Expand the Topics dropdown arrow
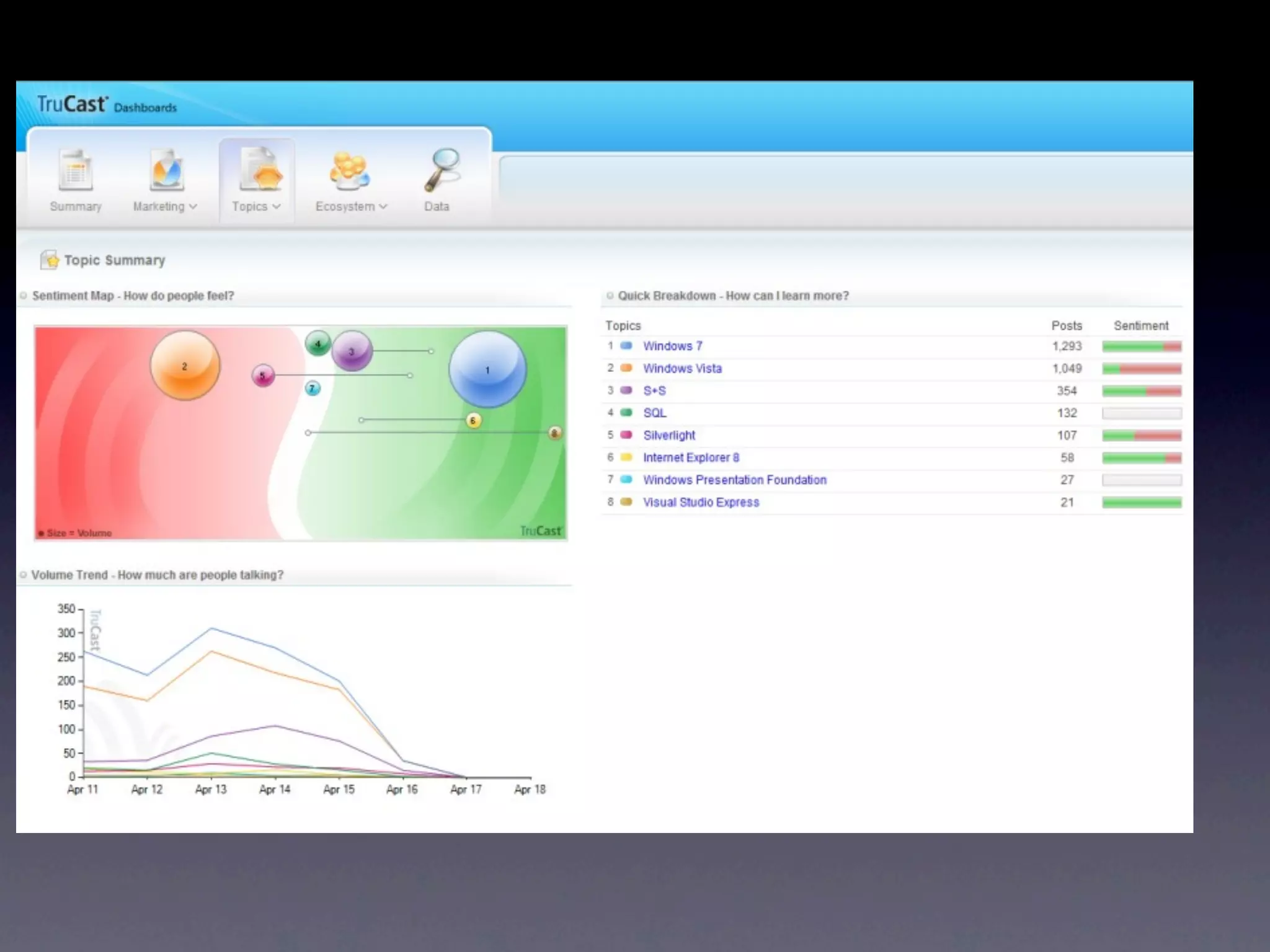Image resolution: width=1270 pixels, height=952 pixels. coord(277,206)
